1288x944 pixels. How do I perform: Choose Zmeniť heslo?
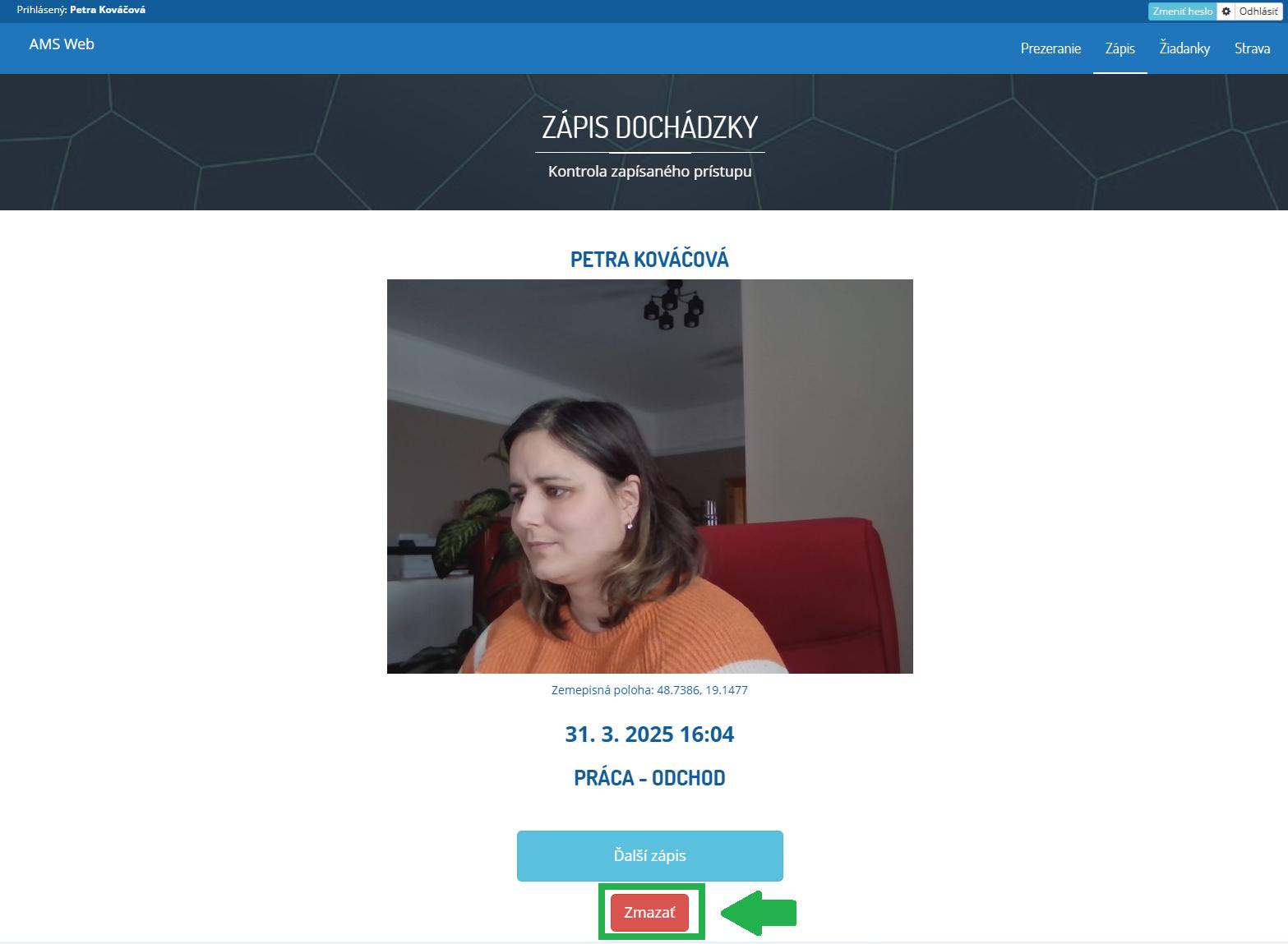[1182, 11]
